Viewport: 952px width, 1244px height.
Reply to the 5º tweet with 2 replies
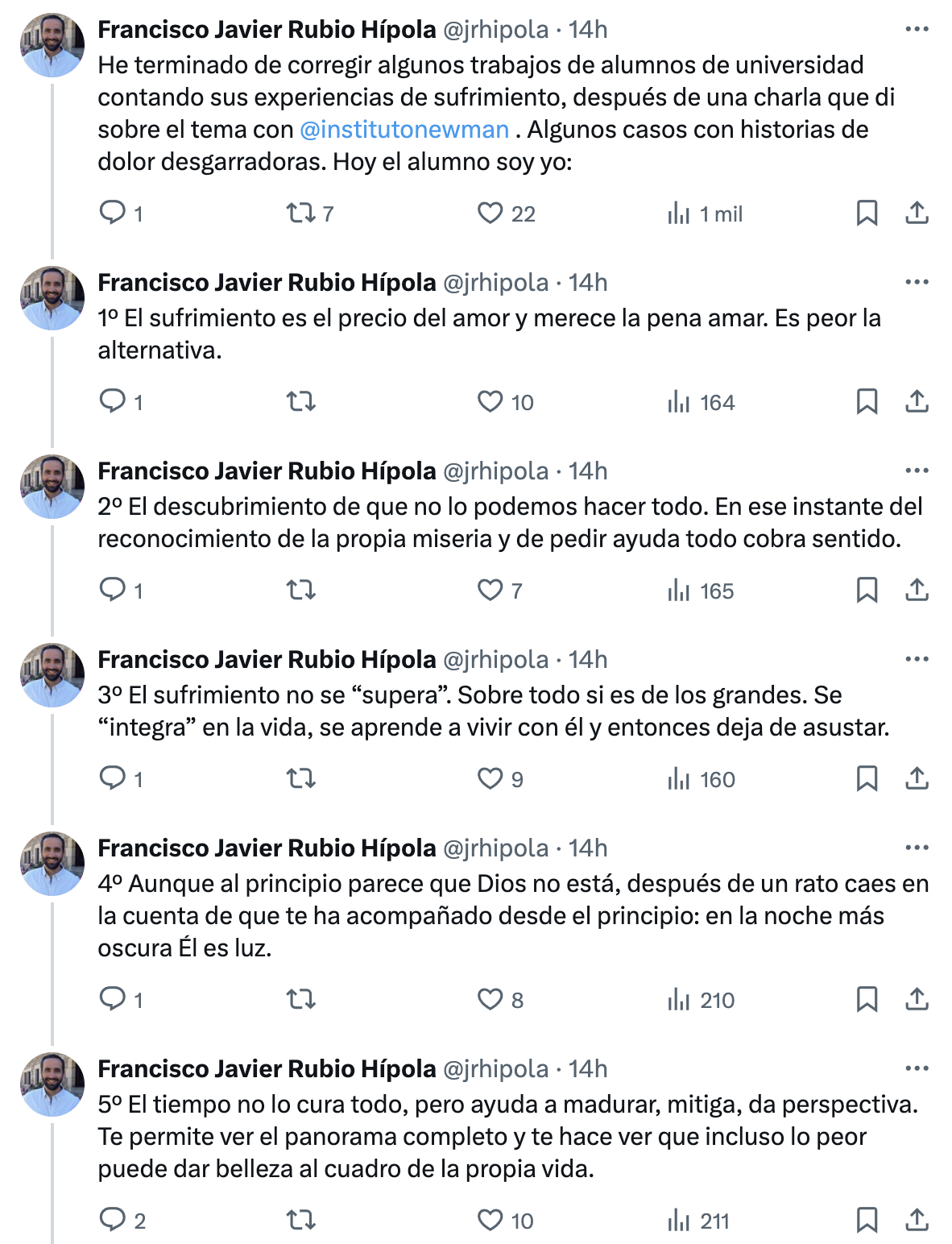(112, 1220)
